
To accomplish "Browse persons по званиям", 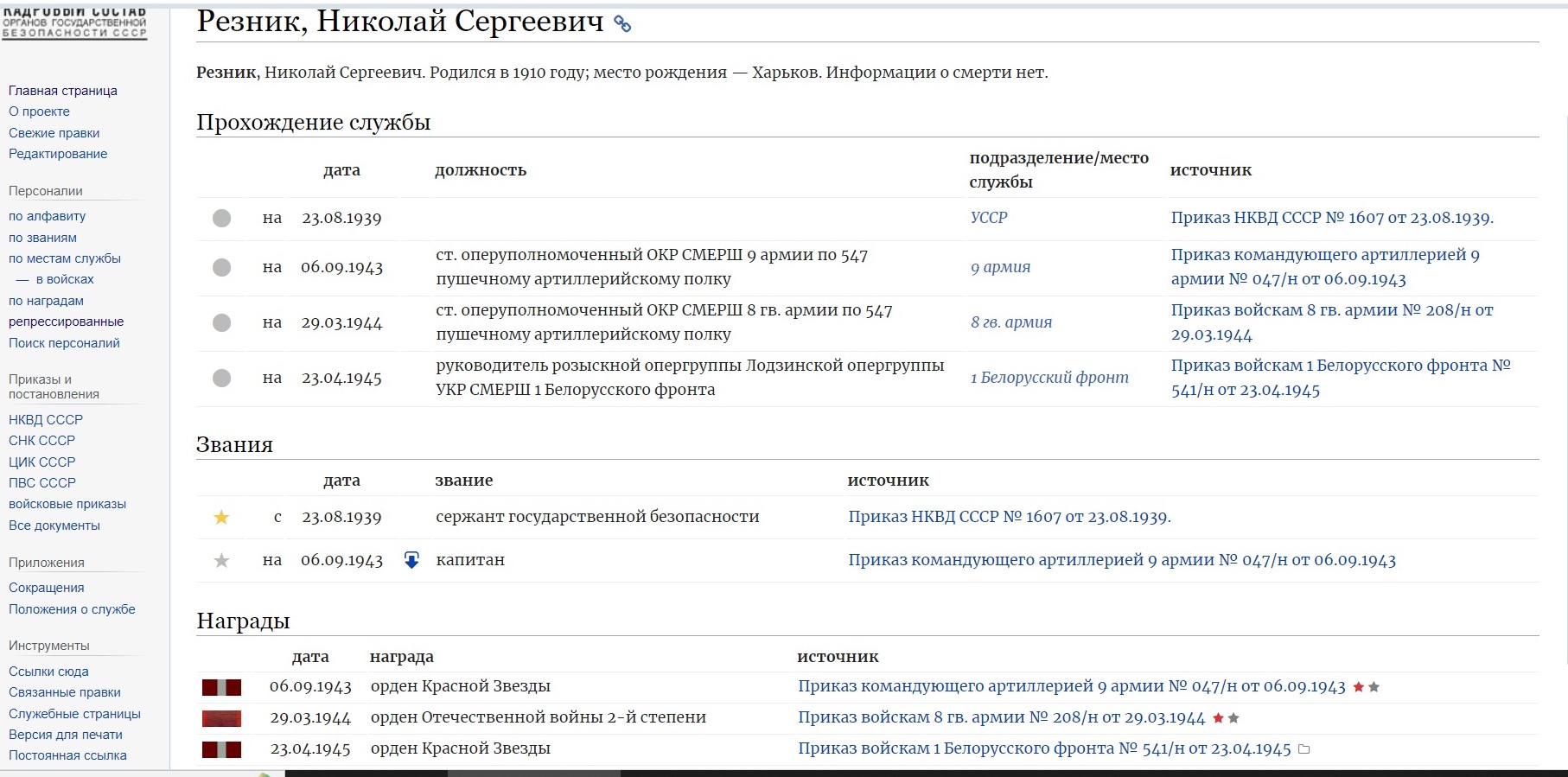I will 42,238.
